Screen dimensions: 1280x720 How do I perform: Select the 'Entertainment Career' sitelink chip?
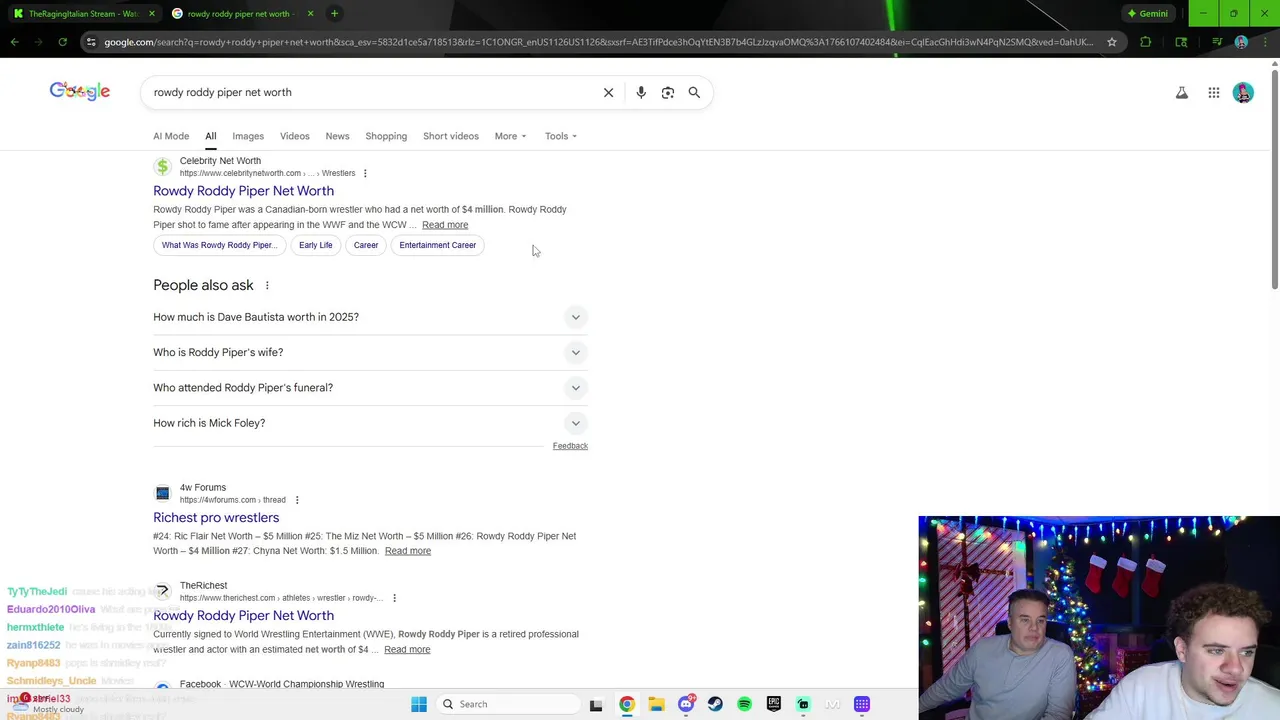pyautogui.click(x=437, y=245)
